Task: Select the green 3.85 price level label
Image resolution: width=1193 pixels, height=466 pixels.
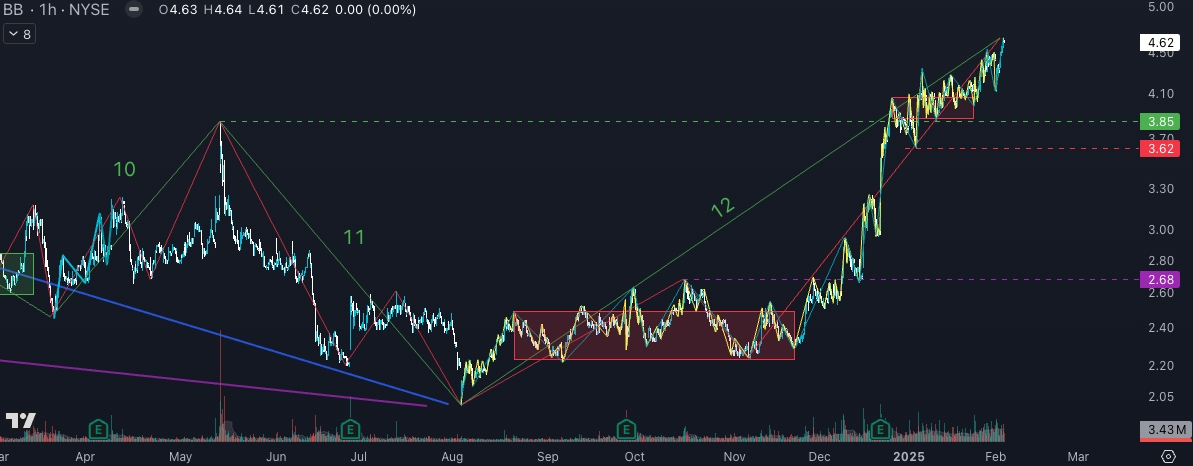Action: click(x=1160, y=122)
